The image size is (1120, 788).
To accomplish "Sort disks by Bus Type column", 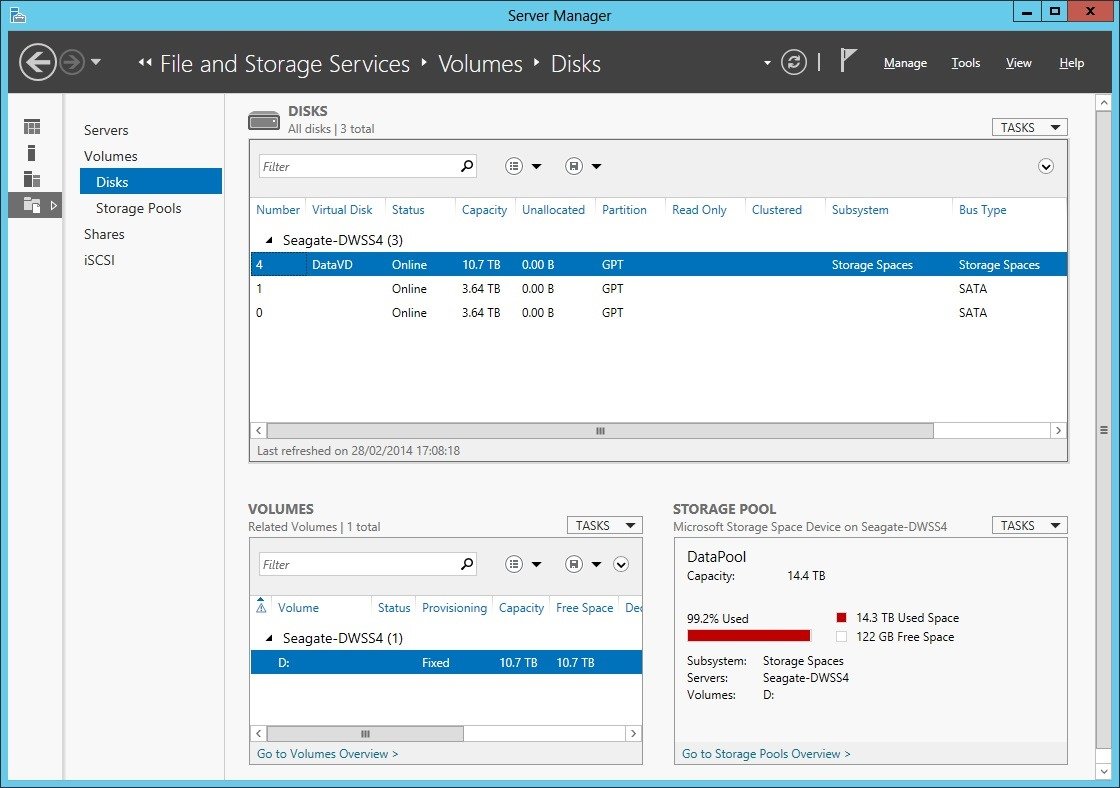I will coord(982,209).
